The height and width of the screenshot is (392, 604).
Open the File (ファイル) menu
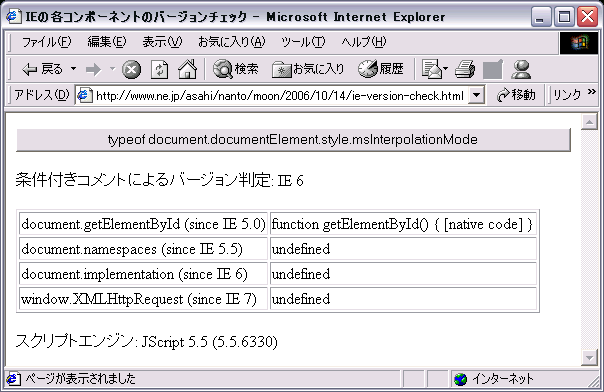(x=46, y=42)
